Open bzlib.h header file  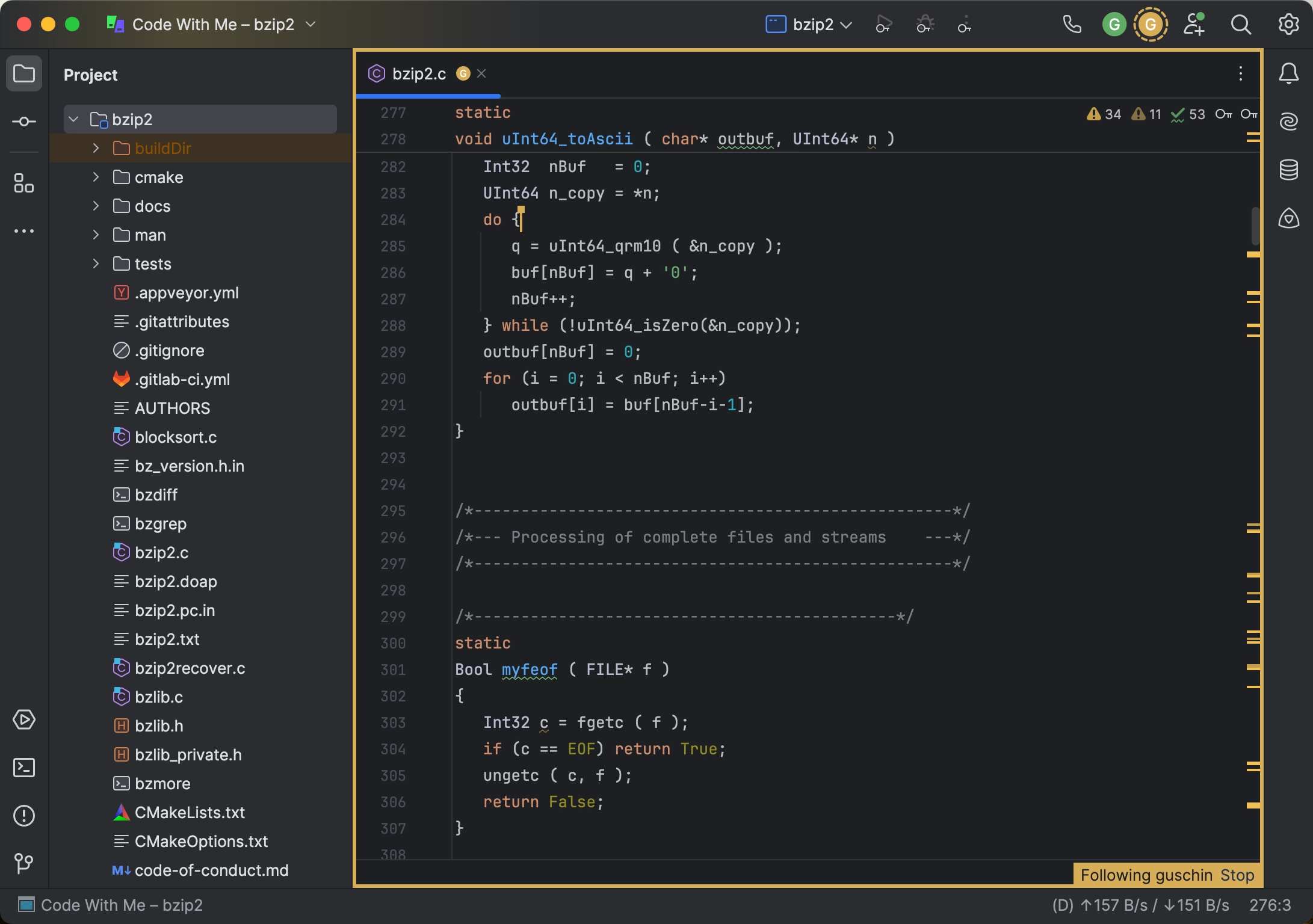[x=159, y=726]
